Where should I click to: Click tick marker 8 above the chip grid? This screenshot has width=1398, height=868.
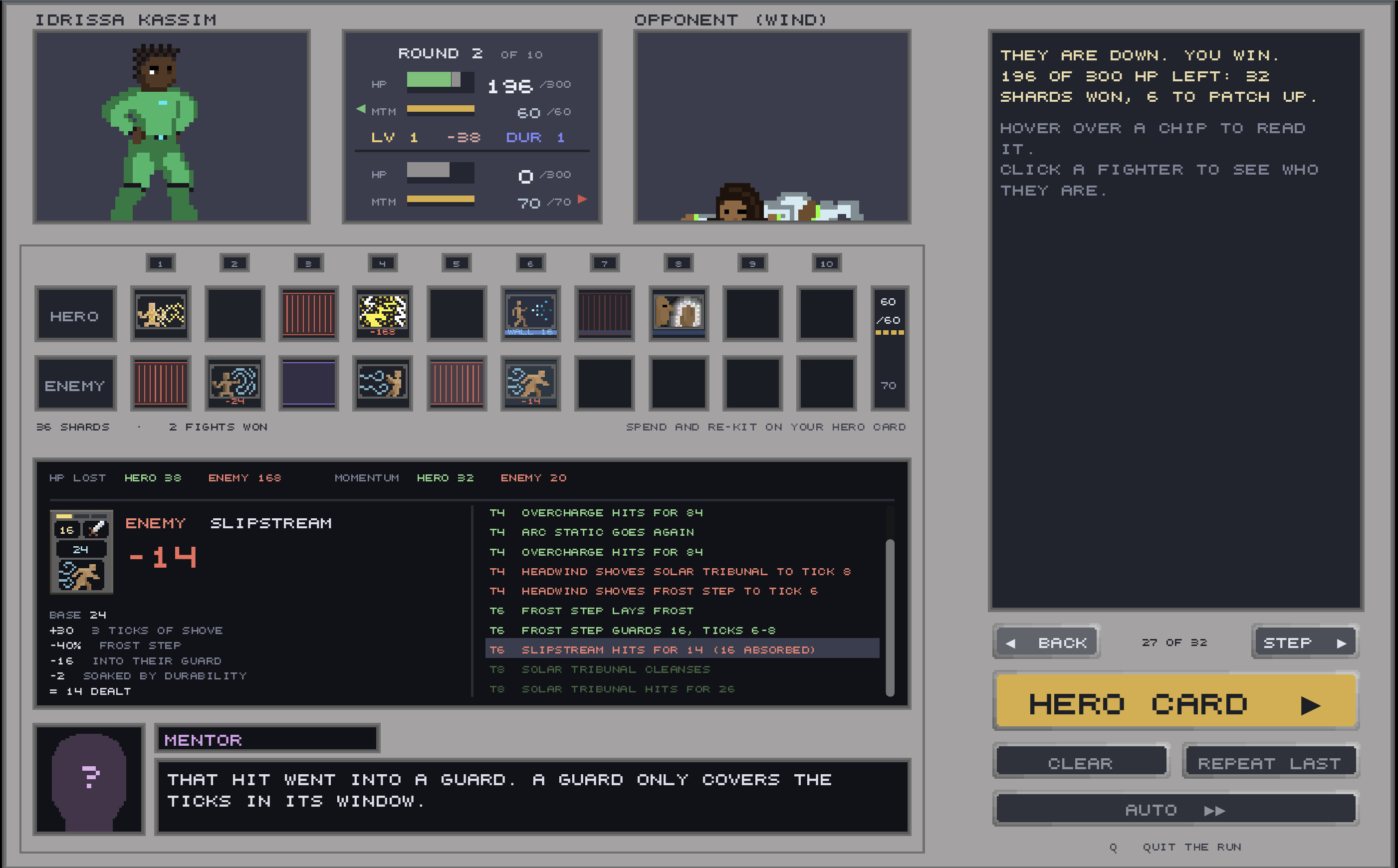(x=679, y=263)
